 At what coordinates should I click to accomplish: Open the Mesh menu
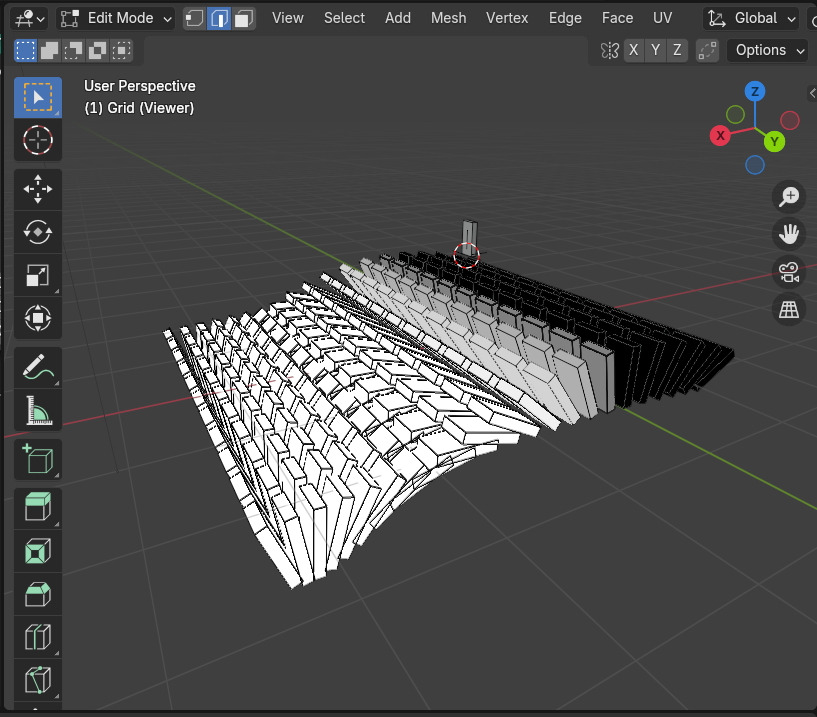pos(448,18)
